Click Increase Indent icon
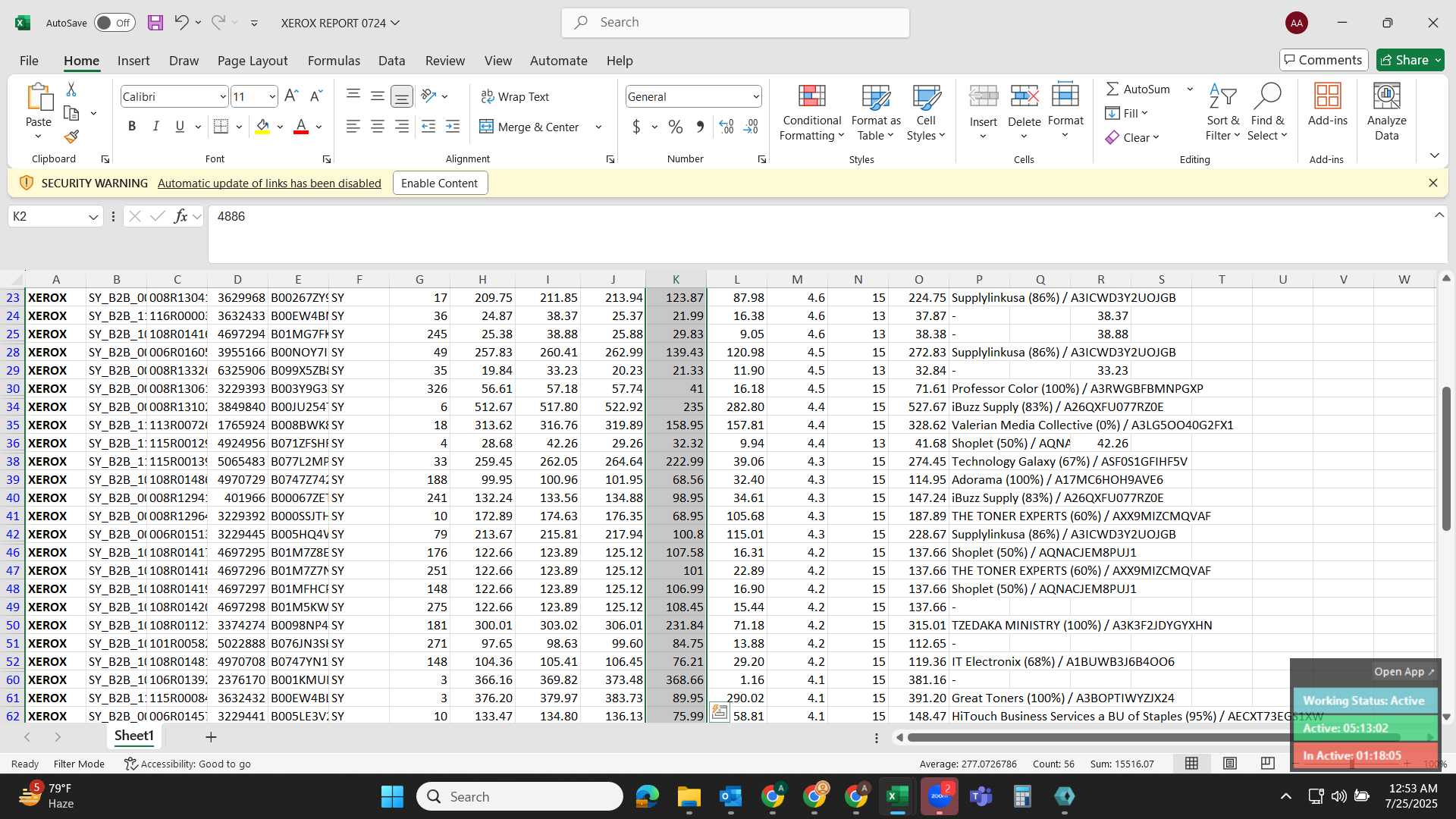Viewport: 1456px width, 819px height. point(453,127)
